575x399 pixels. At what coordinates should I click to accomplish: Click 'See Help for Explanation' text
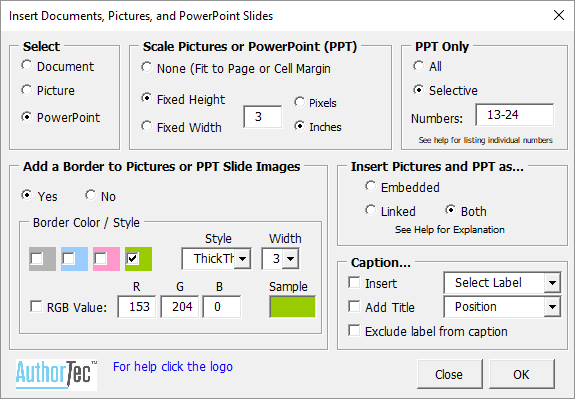click(x=450, y=230)
